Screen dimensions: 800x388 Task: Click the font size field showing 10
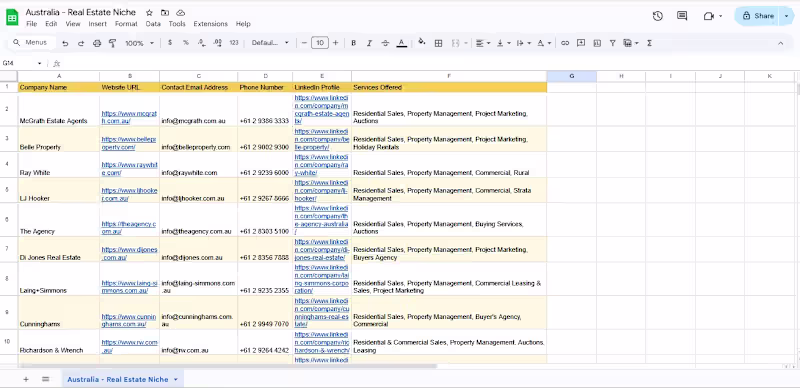click(x=320, y=43)
